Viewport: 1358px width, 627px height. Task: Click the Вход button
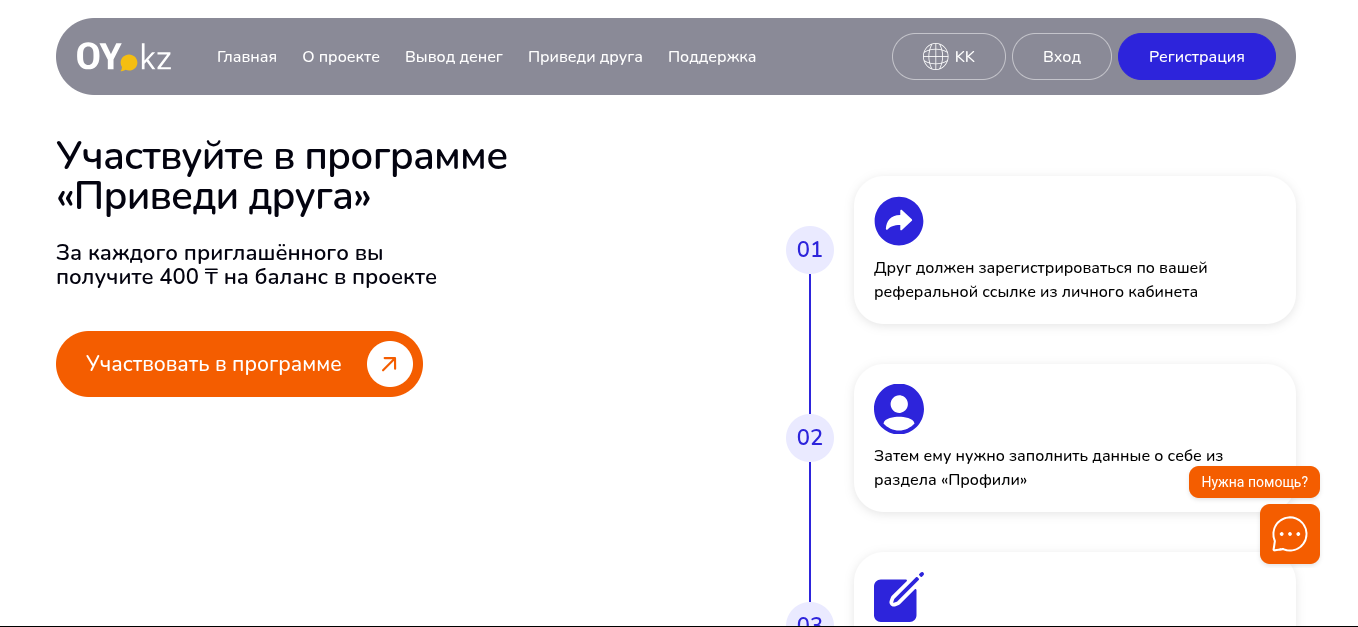tap(1061, 56)
